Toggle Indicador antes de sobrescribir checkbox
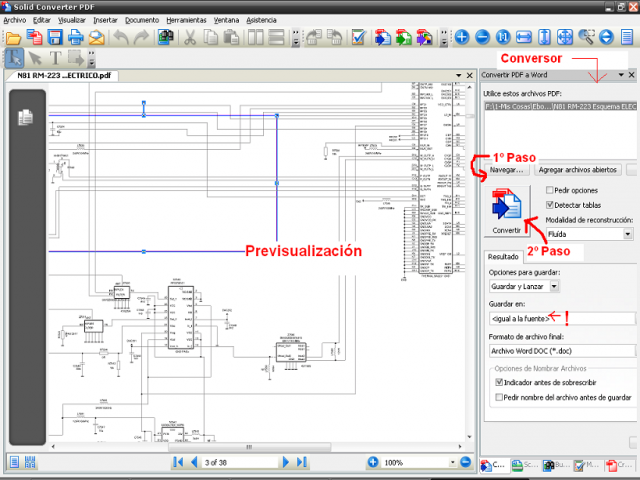The image size is (640, 480). (499, 382)
